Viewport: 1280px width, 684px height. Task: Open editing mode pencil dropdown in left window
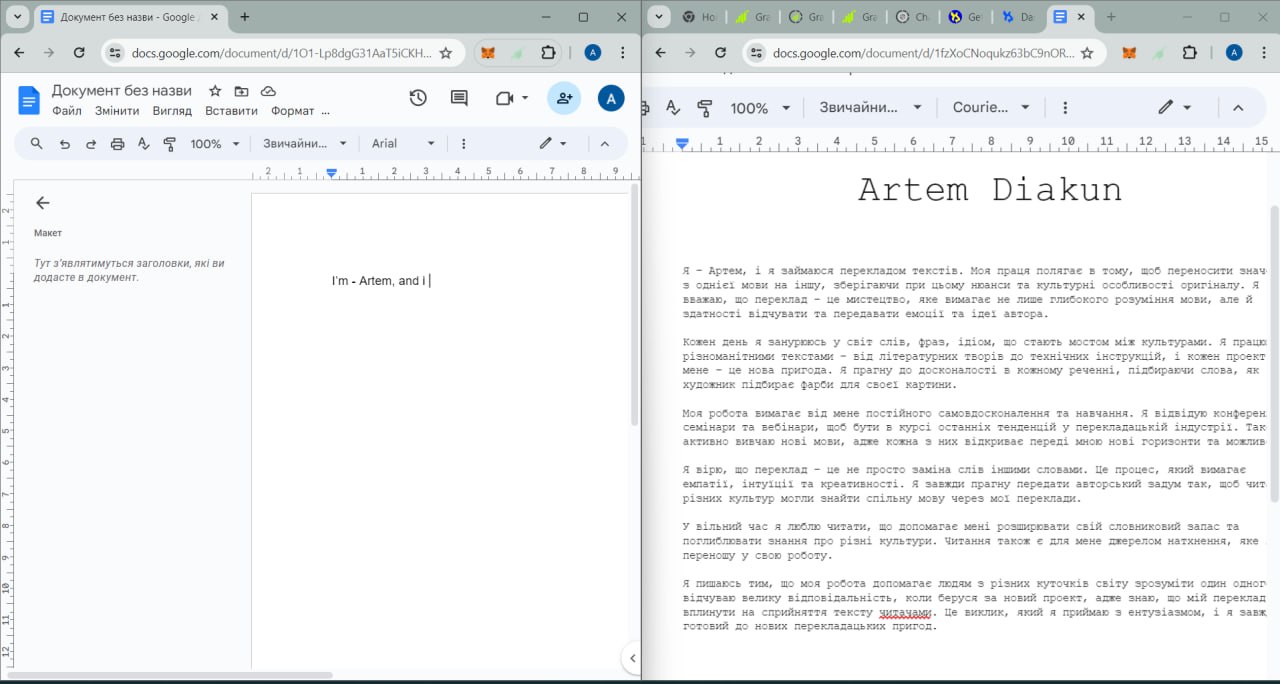click(x=553, y=144)
